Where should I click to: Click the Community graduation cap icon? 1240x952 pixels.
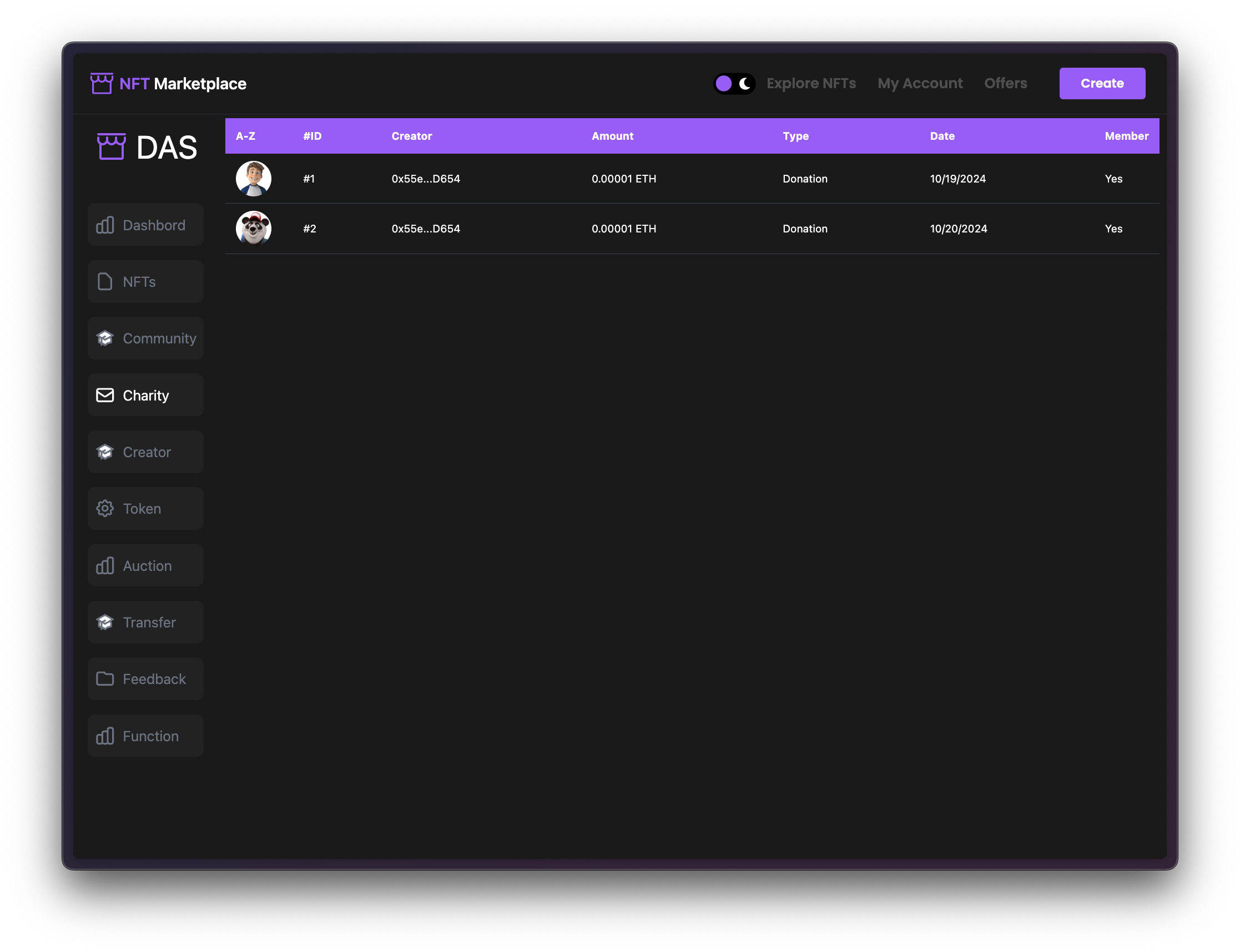click(105, 338)
